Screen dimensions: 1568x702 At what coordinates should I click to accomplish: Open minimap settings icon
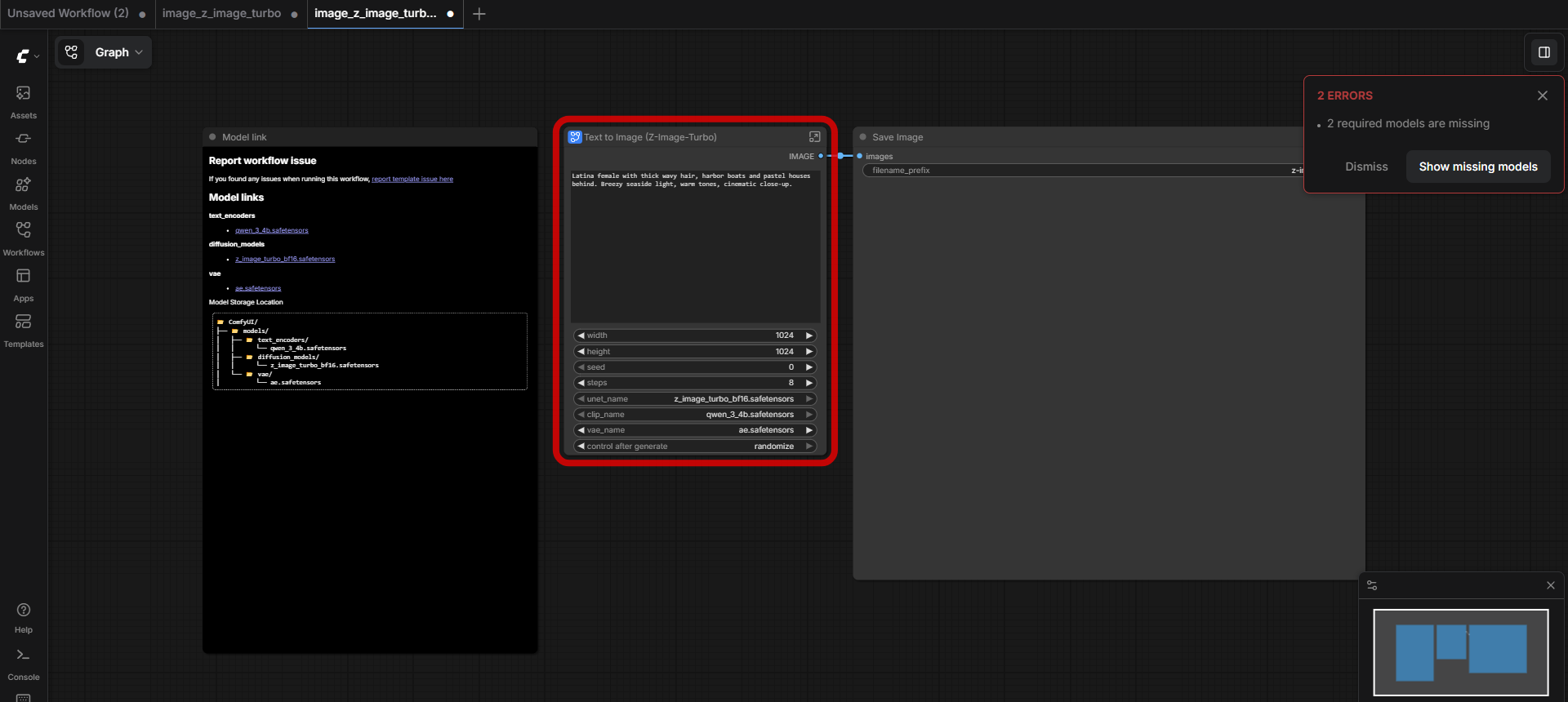pos(1372,585)
